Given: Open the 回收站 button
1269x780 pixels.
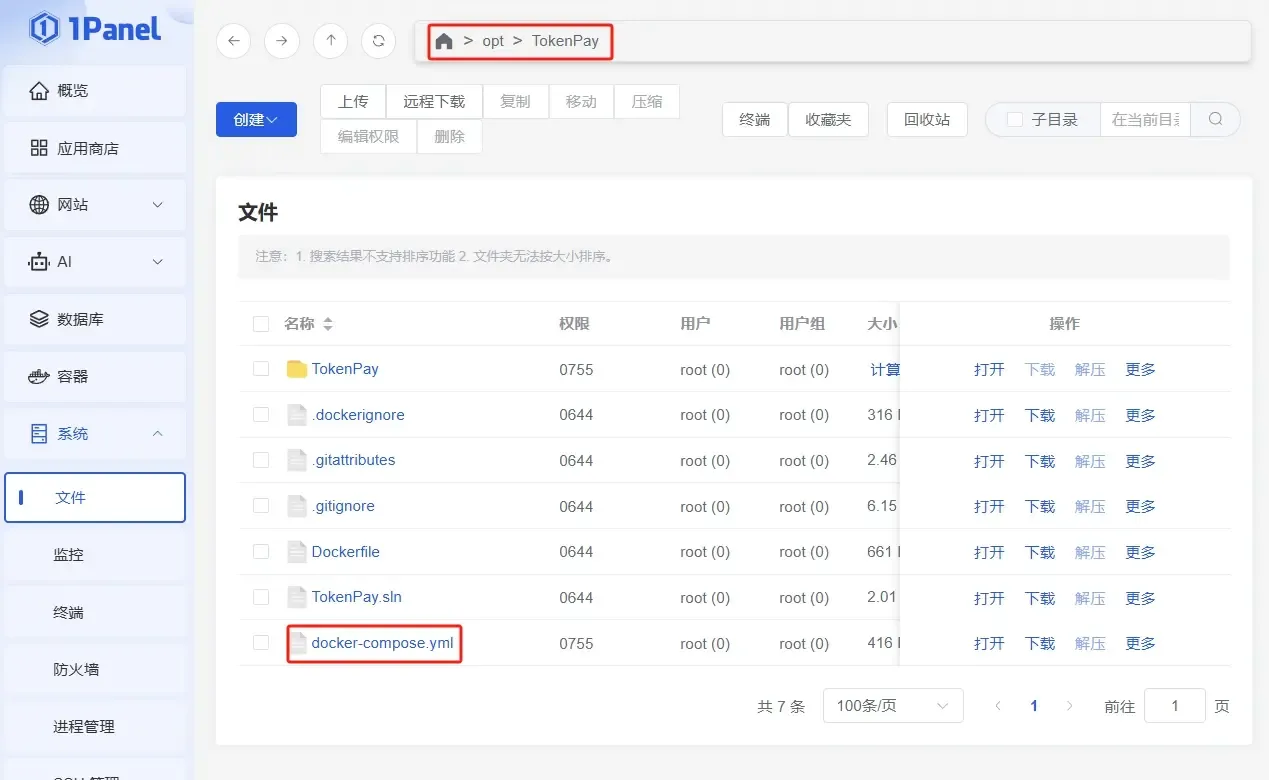Looking at the screenshot, I should click(927, 119).
